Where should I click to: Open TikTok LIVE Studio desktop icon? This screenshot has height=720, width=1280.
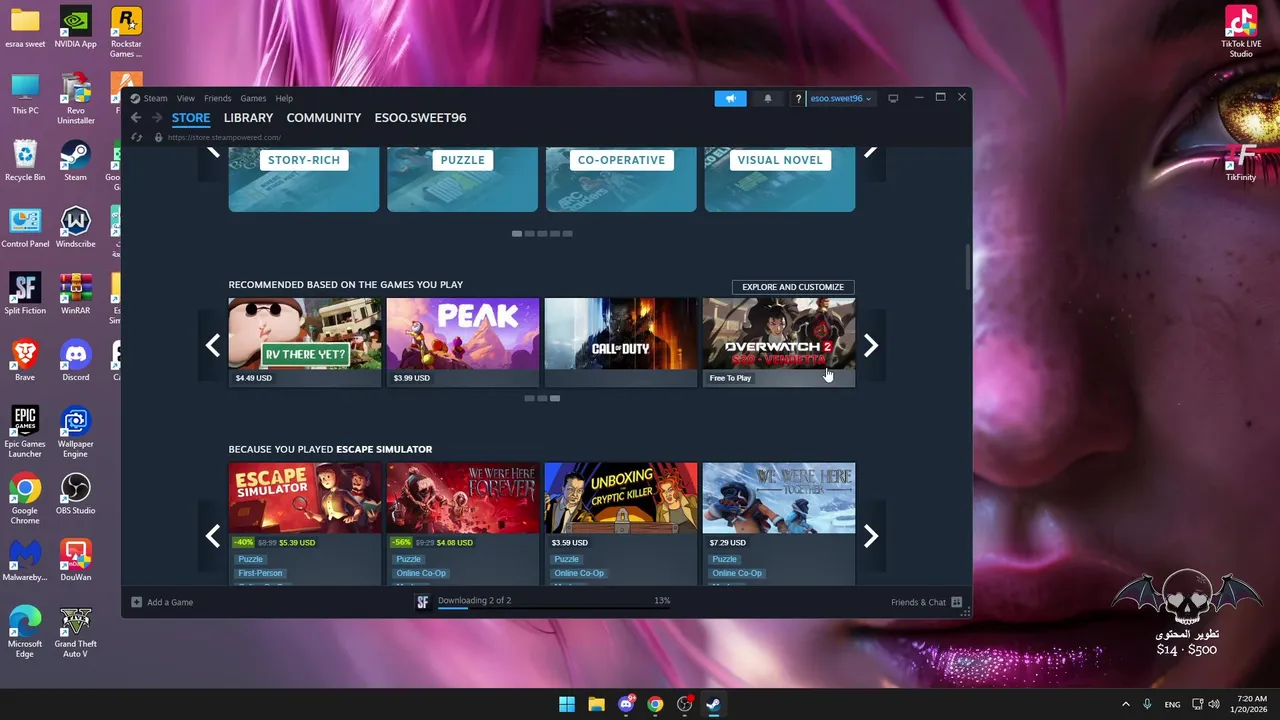(1241, 32)
